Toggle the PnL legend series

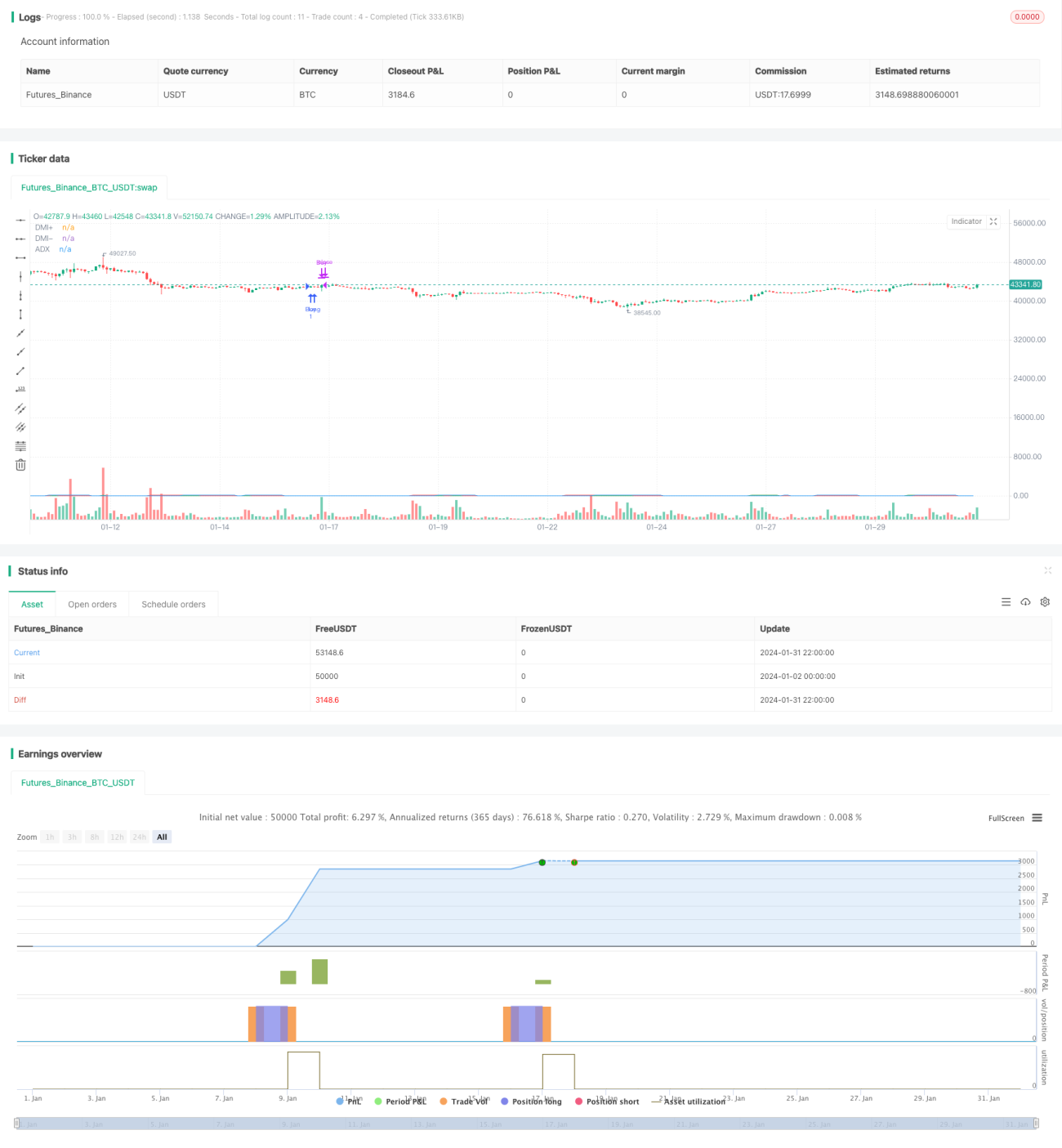click(x=349, y=1101)
